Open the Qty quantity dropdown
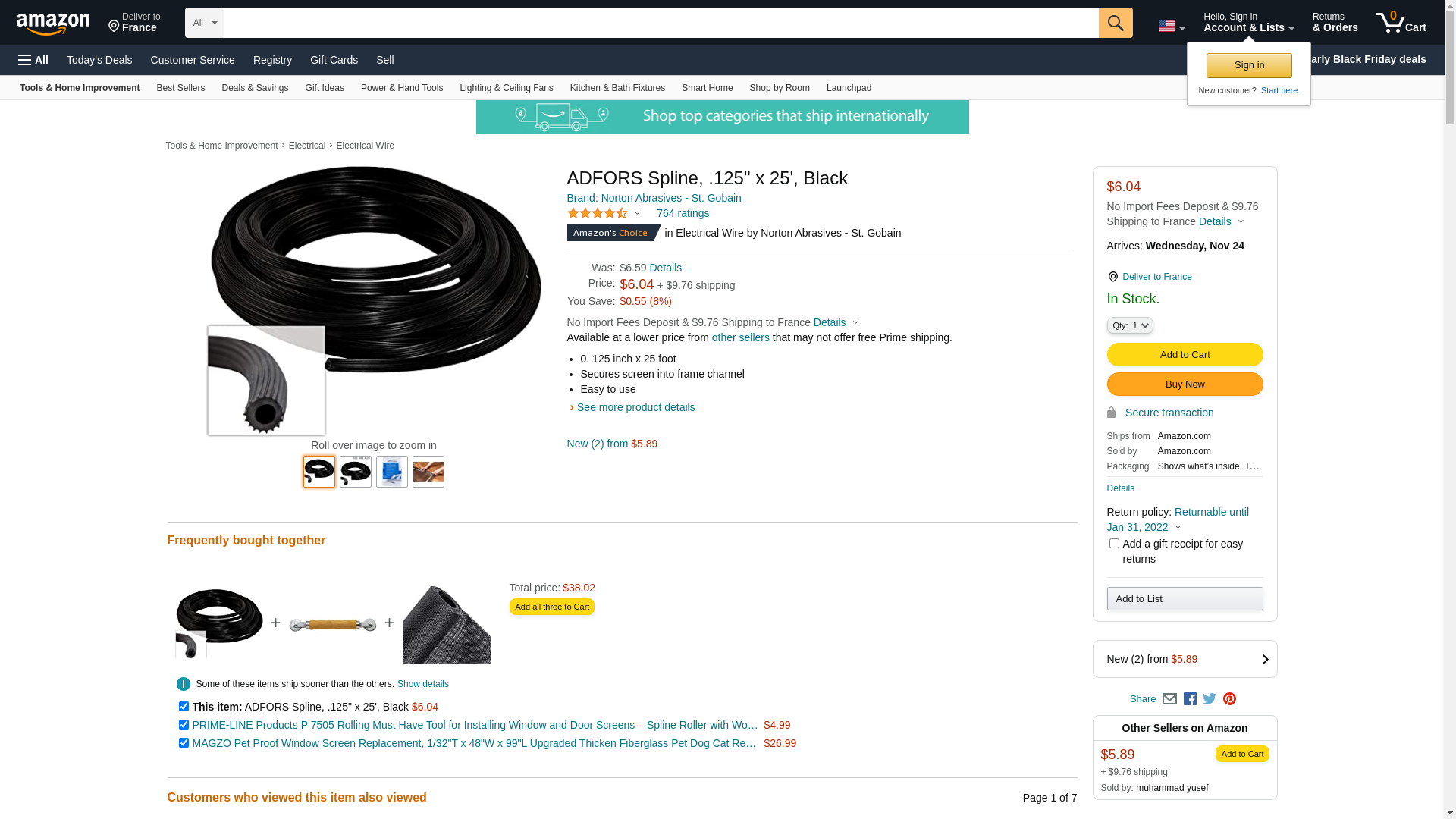The width and height of the screenshot is (1456, 819). point(1130,325)
